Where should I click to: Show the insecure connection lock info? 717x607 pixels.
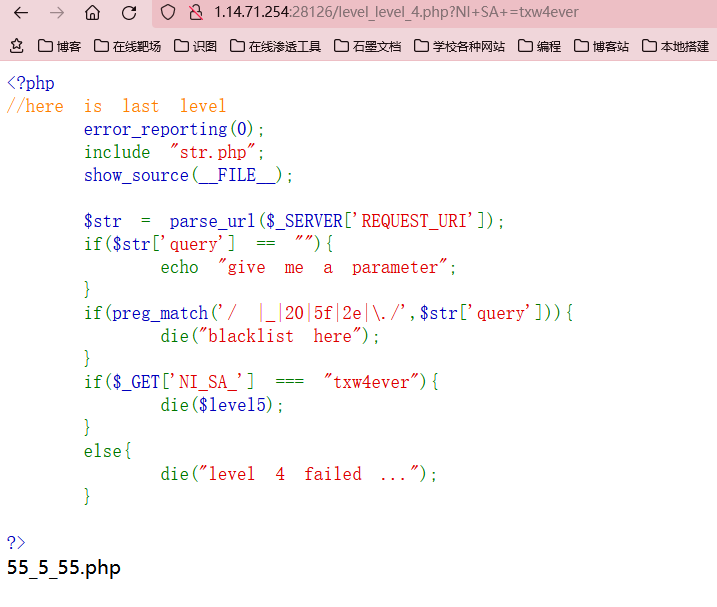point(196,12)
